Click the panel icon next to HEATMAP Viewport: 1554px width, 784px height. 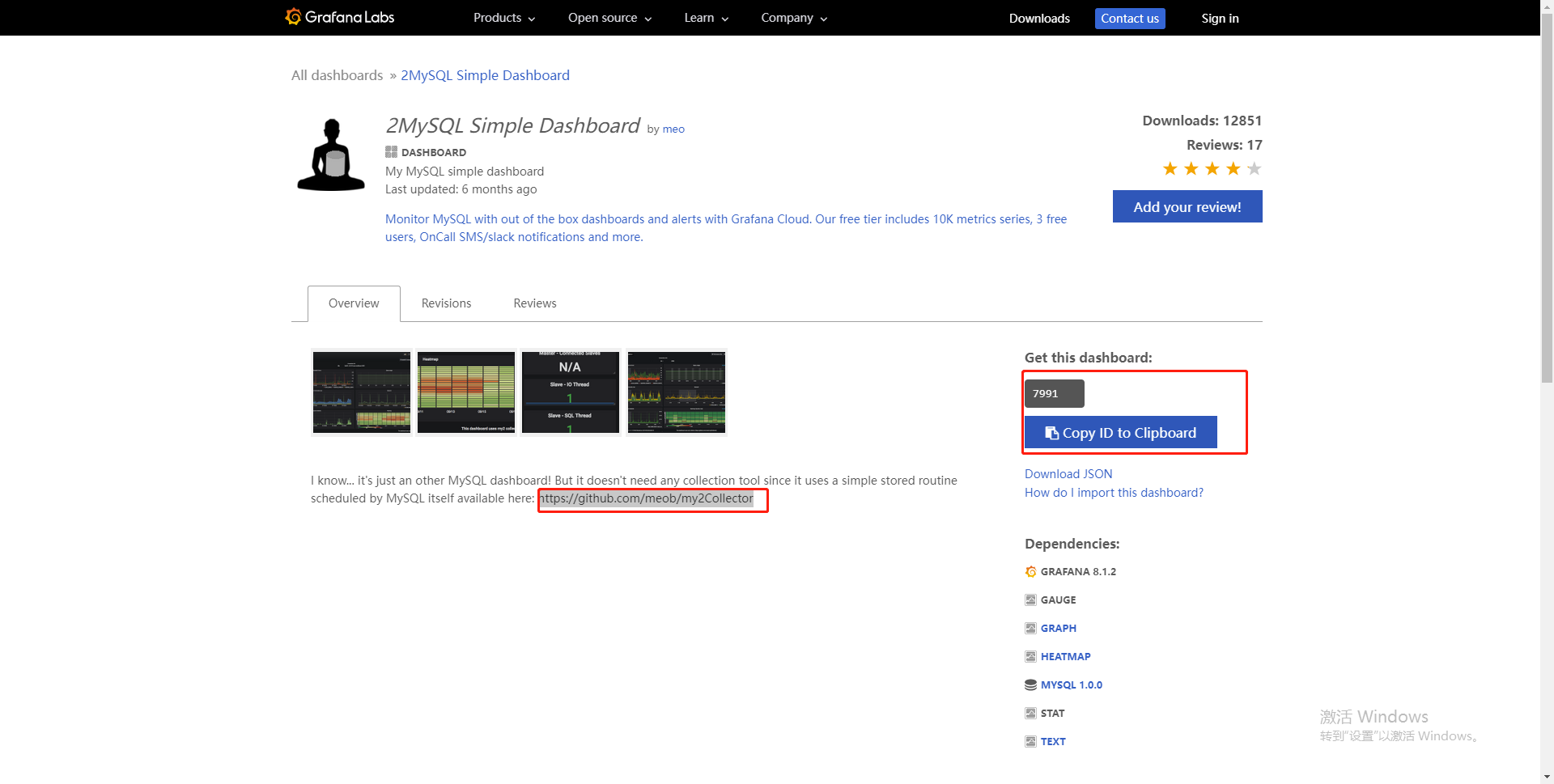1030,656
